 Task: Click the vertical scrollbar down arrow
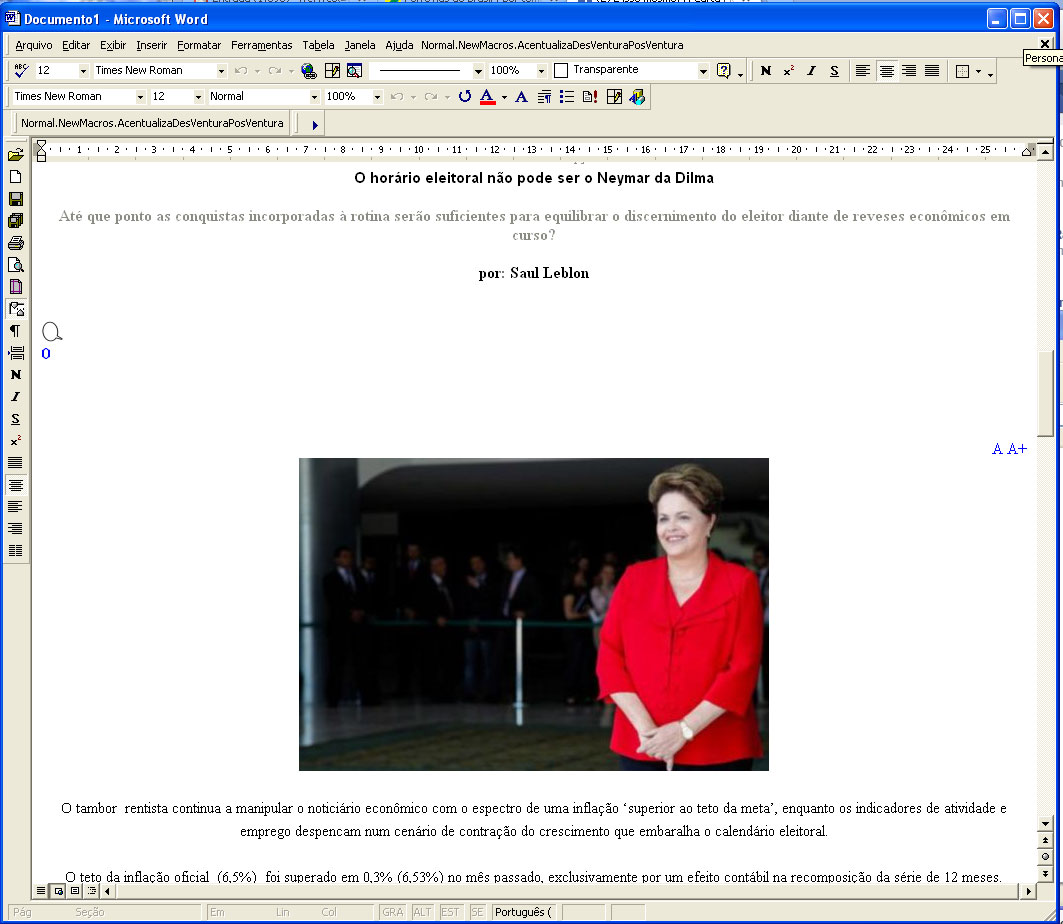coord(1045,823)
